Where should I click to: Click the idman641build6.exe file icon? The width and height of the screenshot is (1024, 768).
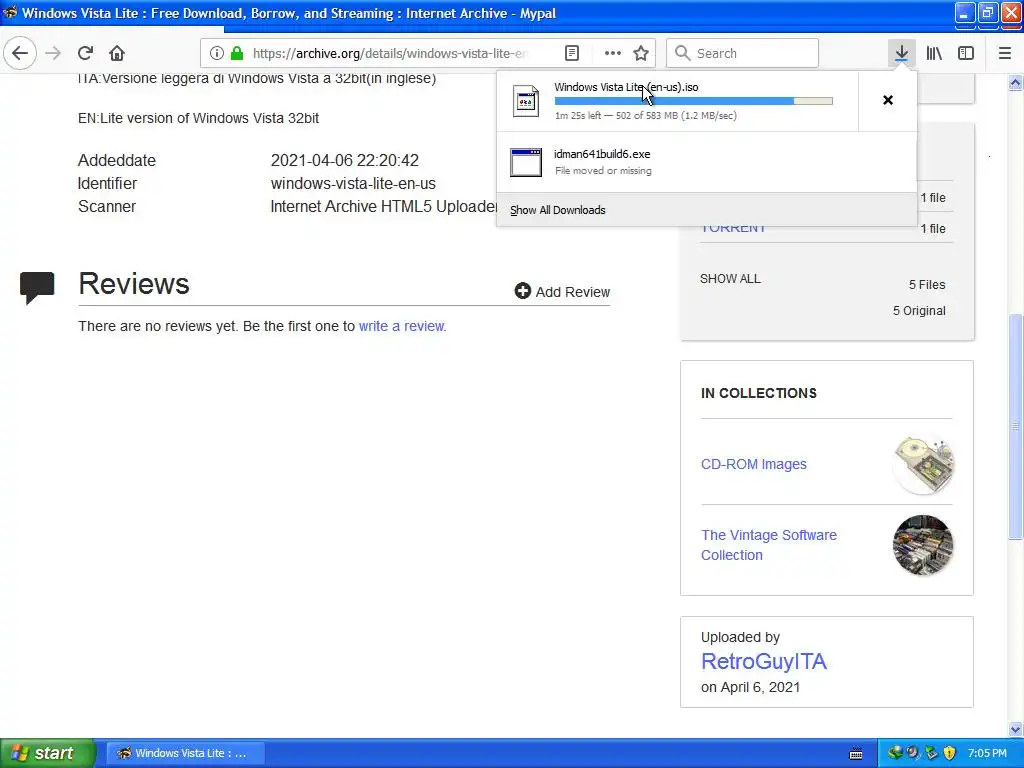tap(526, 163)
